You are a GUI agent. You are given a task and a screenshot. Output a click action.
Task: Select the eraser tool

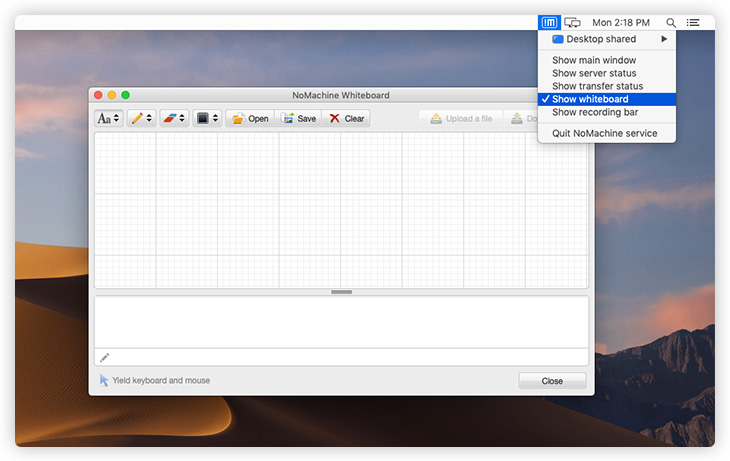tap(174, 118)
